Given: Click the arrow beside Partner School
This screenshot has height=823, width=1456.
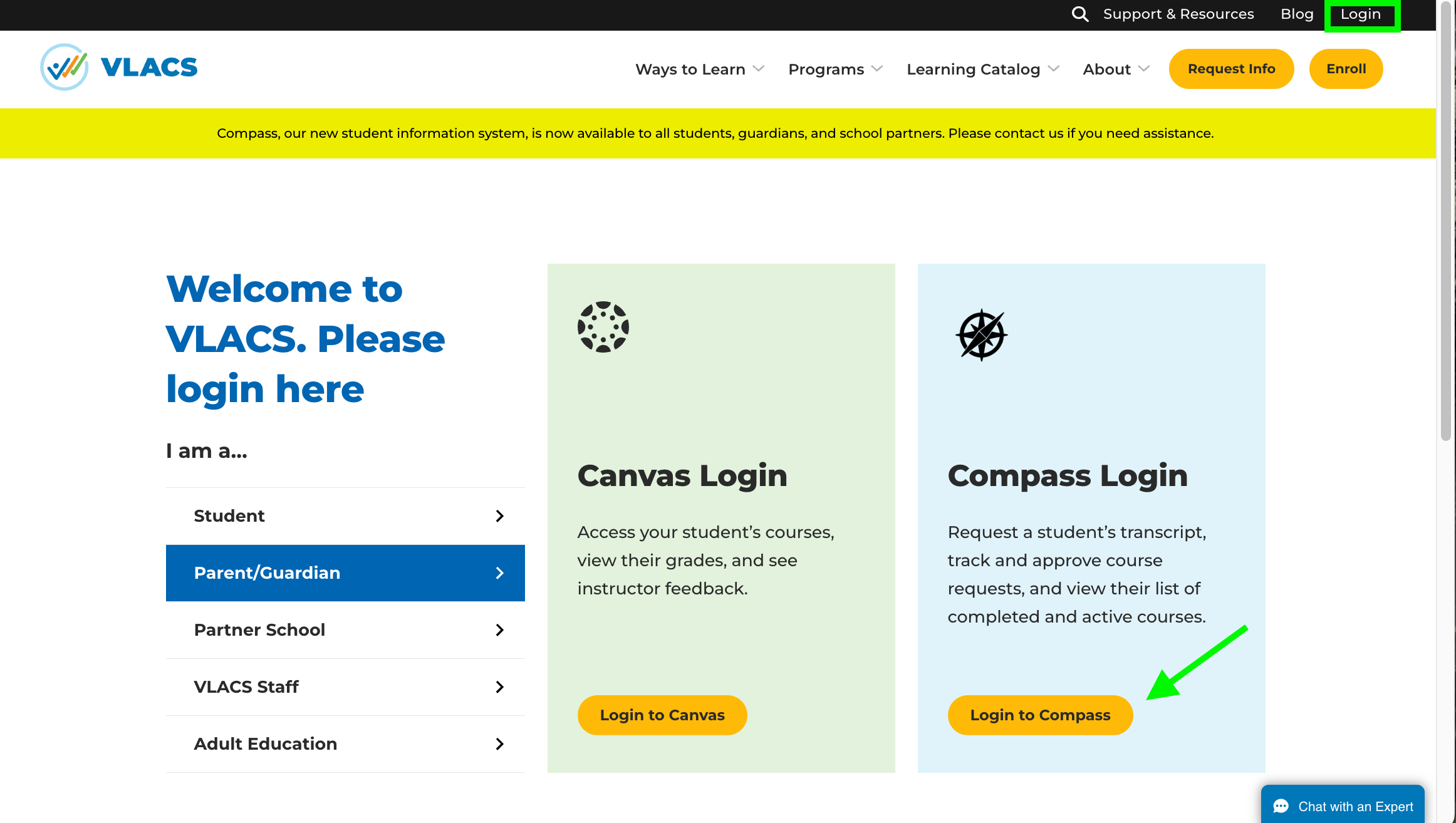Looking at the screenshot, I should pyautogui.click(x=499, y=630).
